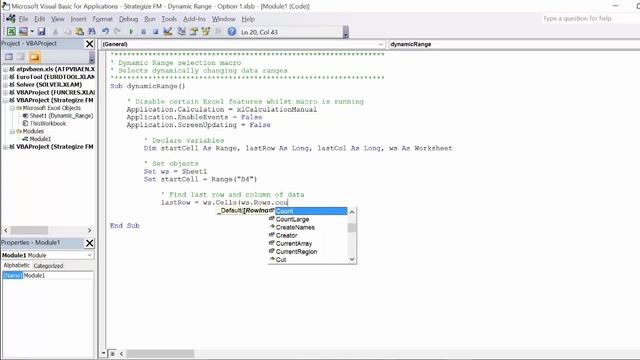
Task: Click the Break pause toolbar icon
Action: (143, 31)
